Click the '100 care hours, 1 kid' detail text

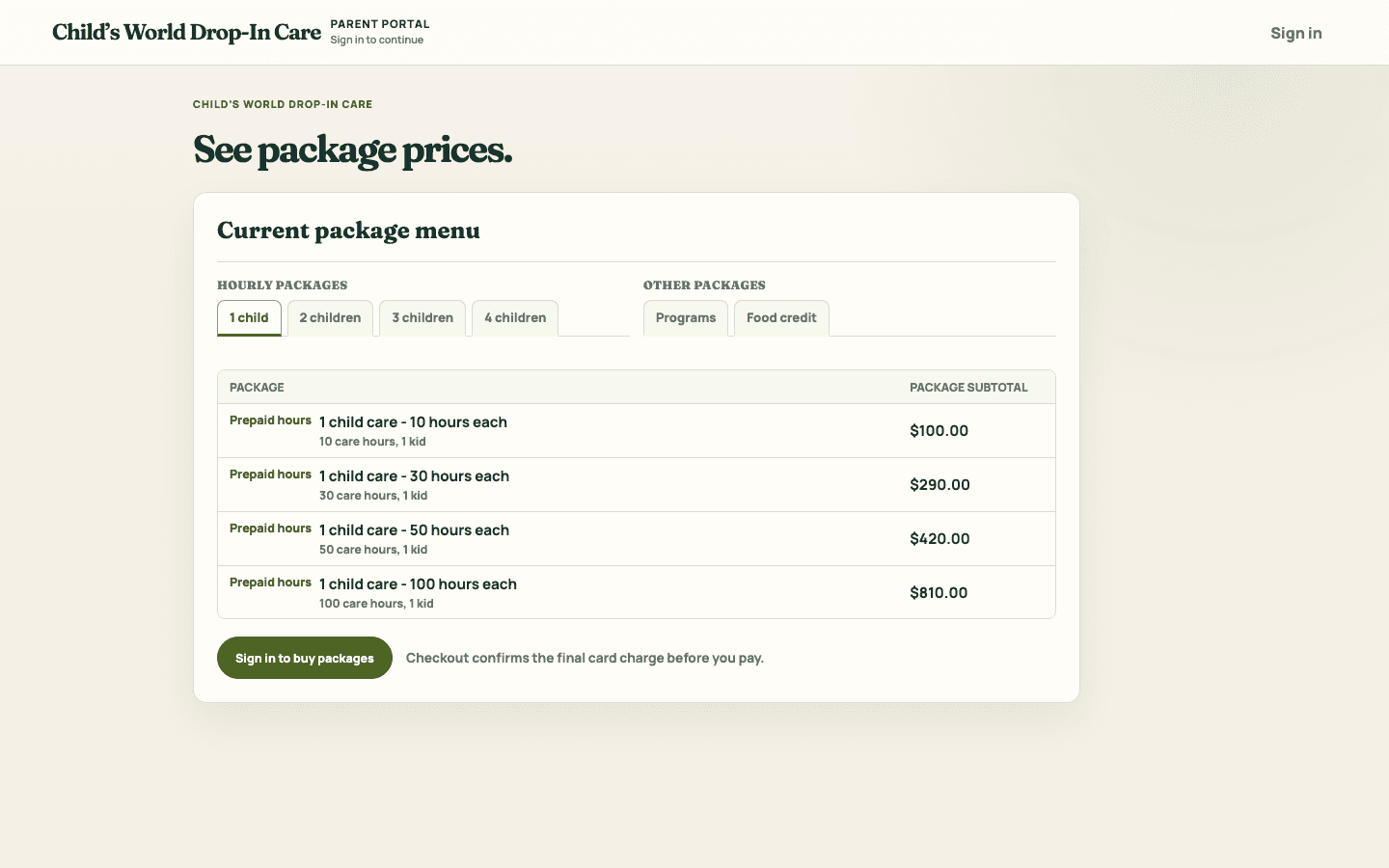click(x=376, y=604)
